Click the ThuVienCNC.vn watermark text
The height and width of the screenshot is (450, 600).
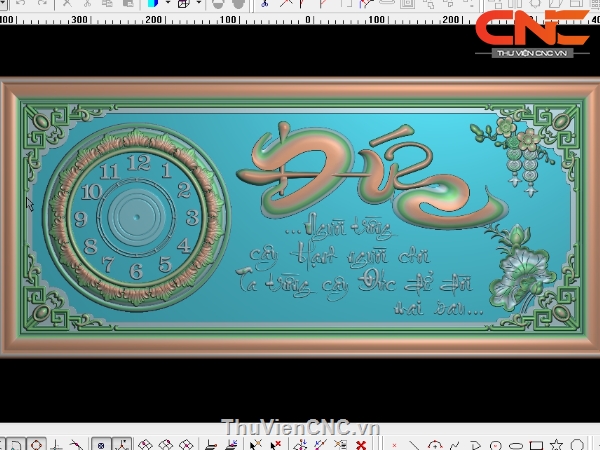(300, 427)
